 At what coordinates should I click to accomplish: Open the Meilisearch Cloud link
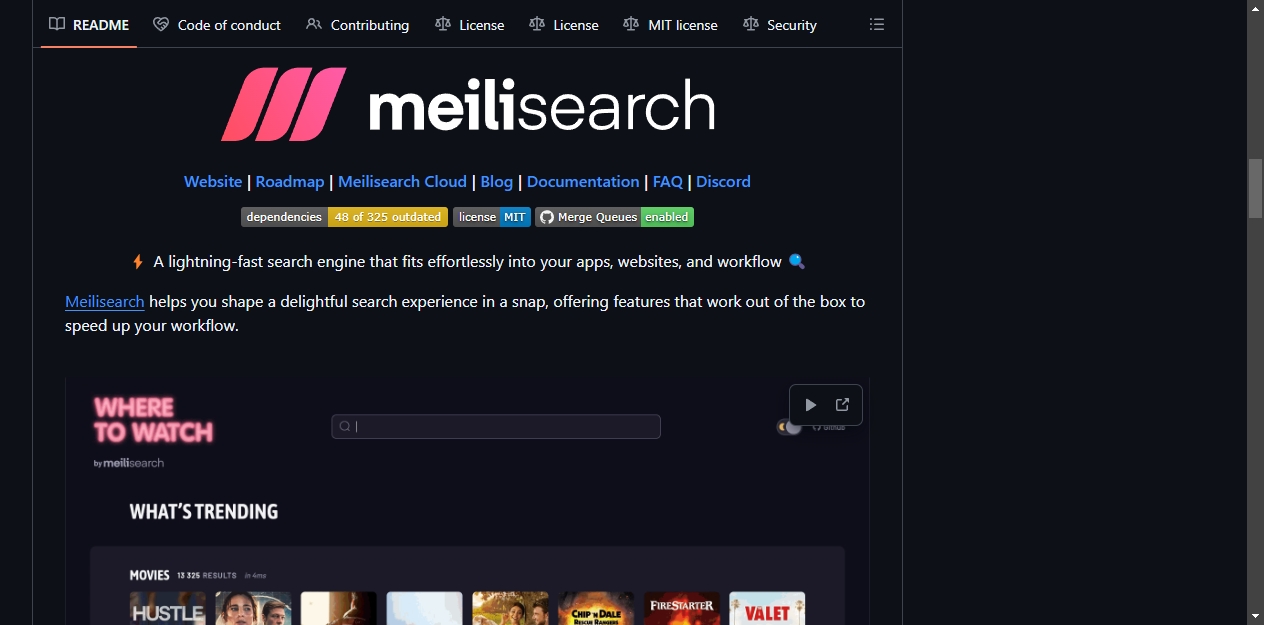(x=402, y=182)
